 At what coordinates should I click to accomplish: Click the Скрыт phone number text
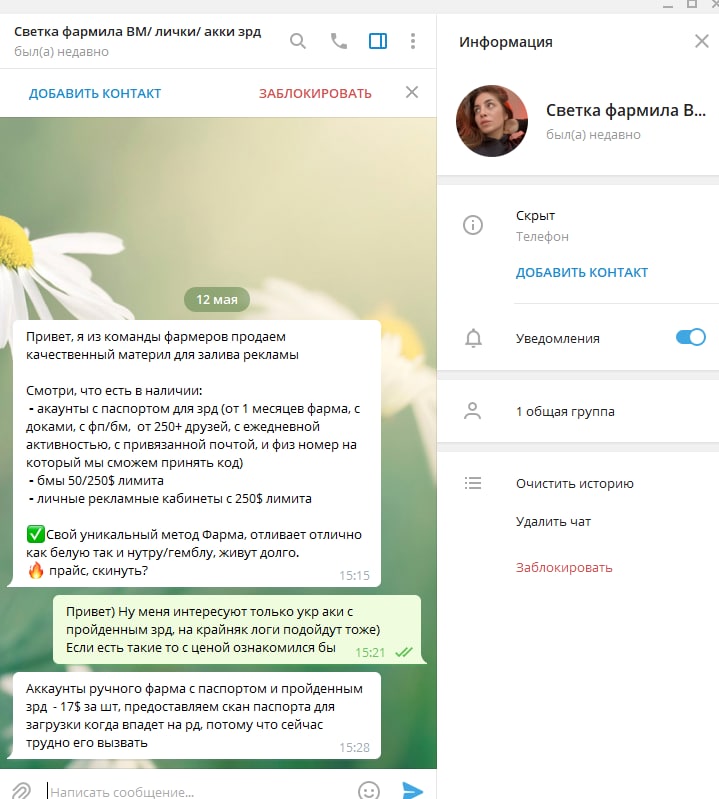(x=535, y=216)
